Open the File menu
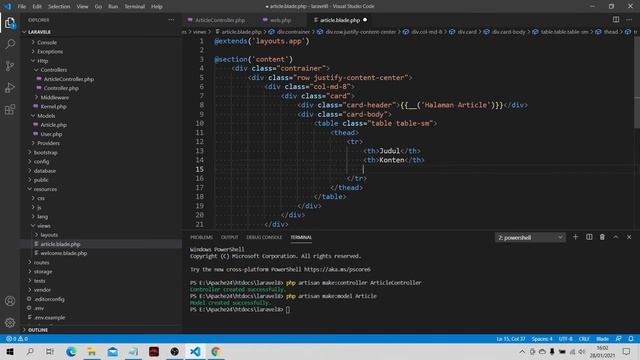The height and width of the screenshot is (360, 640). (22, 7)
